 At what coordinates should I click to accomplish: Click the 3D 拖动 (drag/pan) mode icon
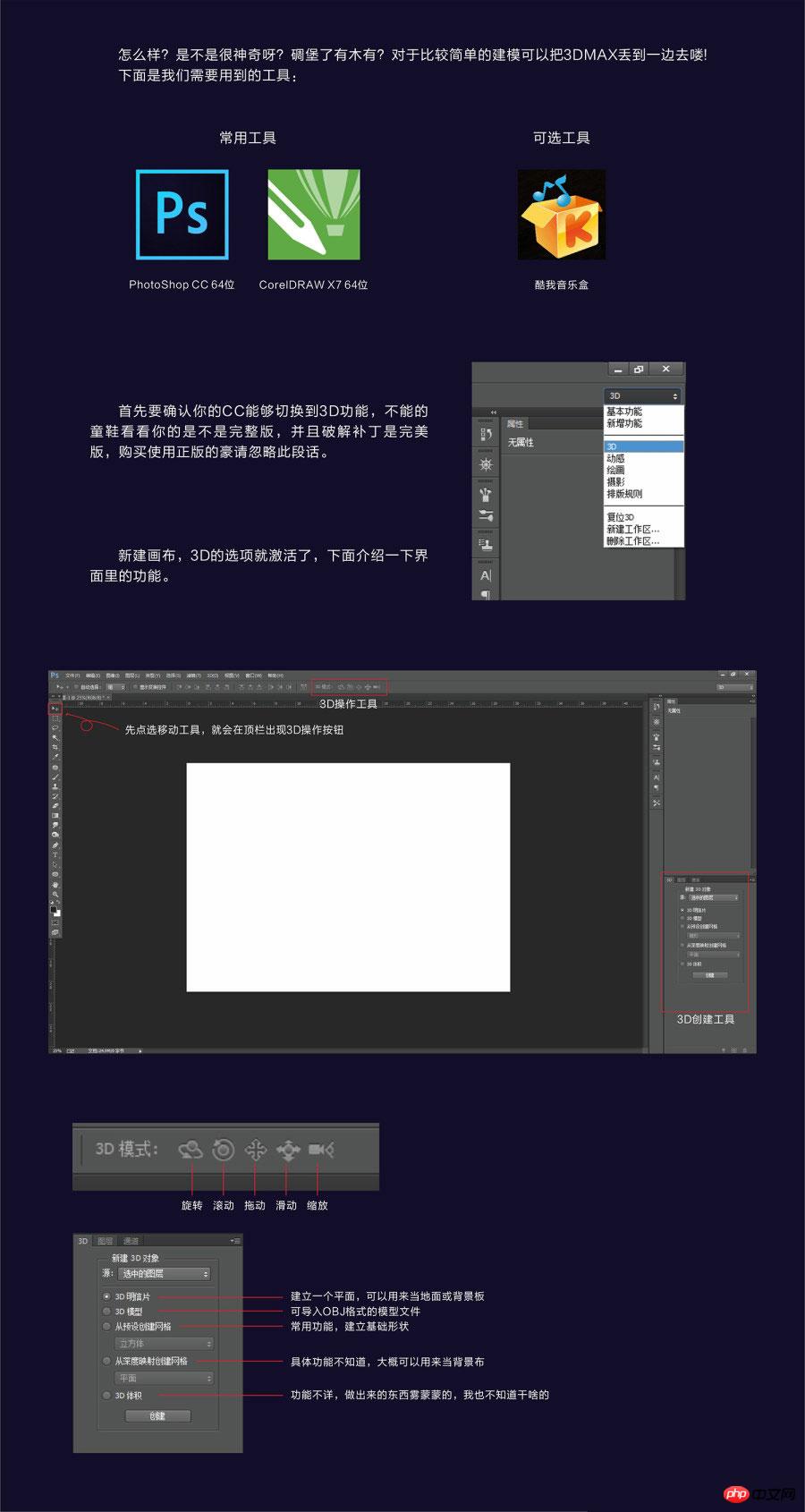(x=256, y=1150)
